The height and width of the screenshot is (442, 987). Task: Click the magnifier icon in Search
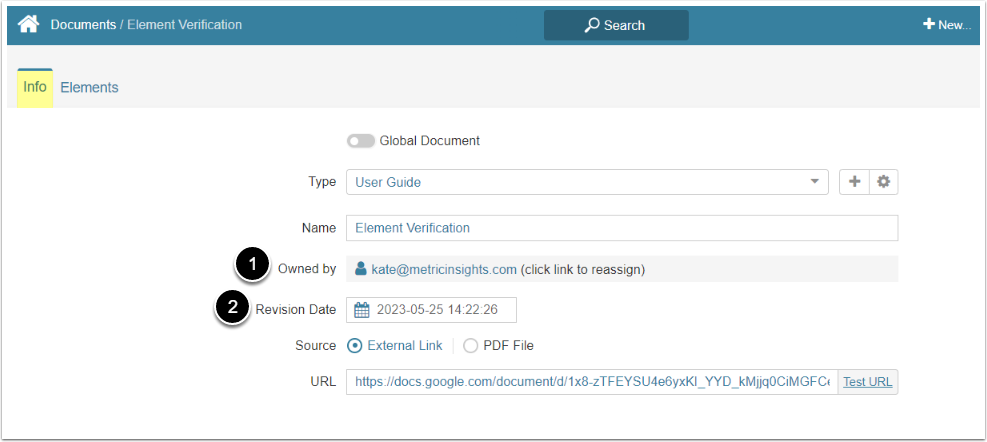click(592, 25)
